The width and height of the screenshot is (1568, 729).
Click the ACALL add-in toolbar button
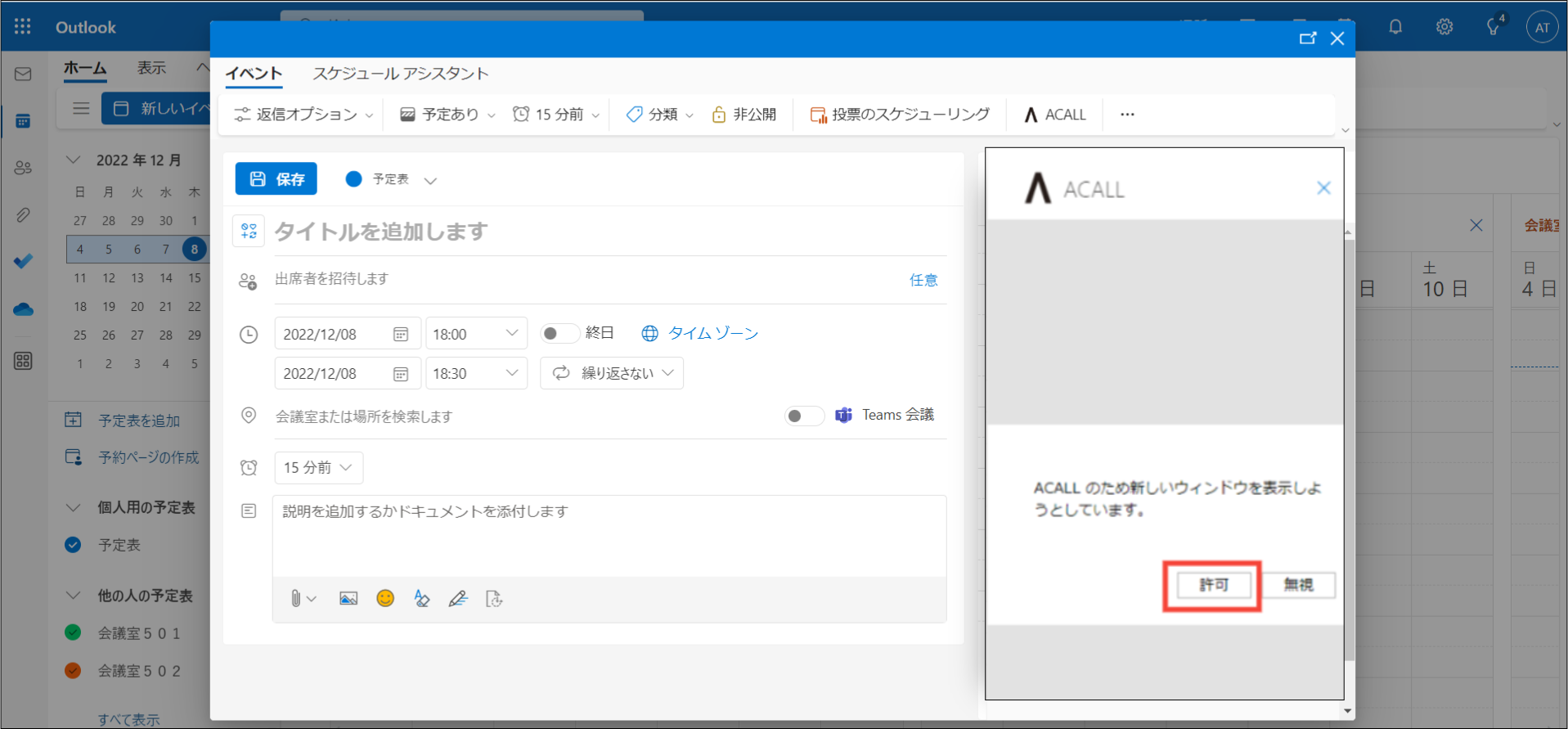pos(1054,115)
